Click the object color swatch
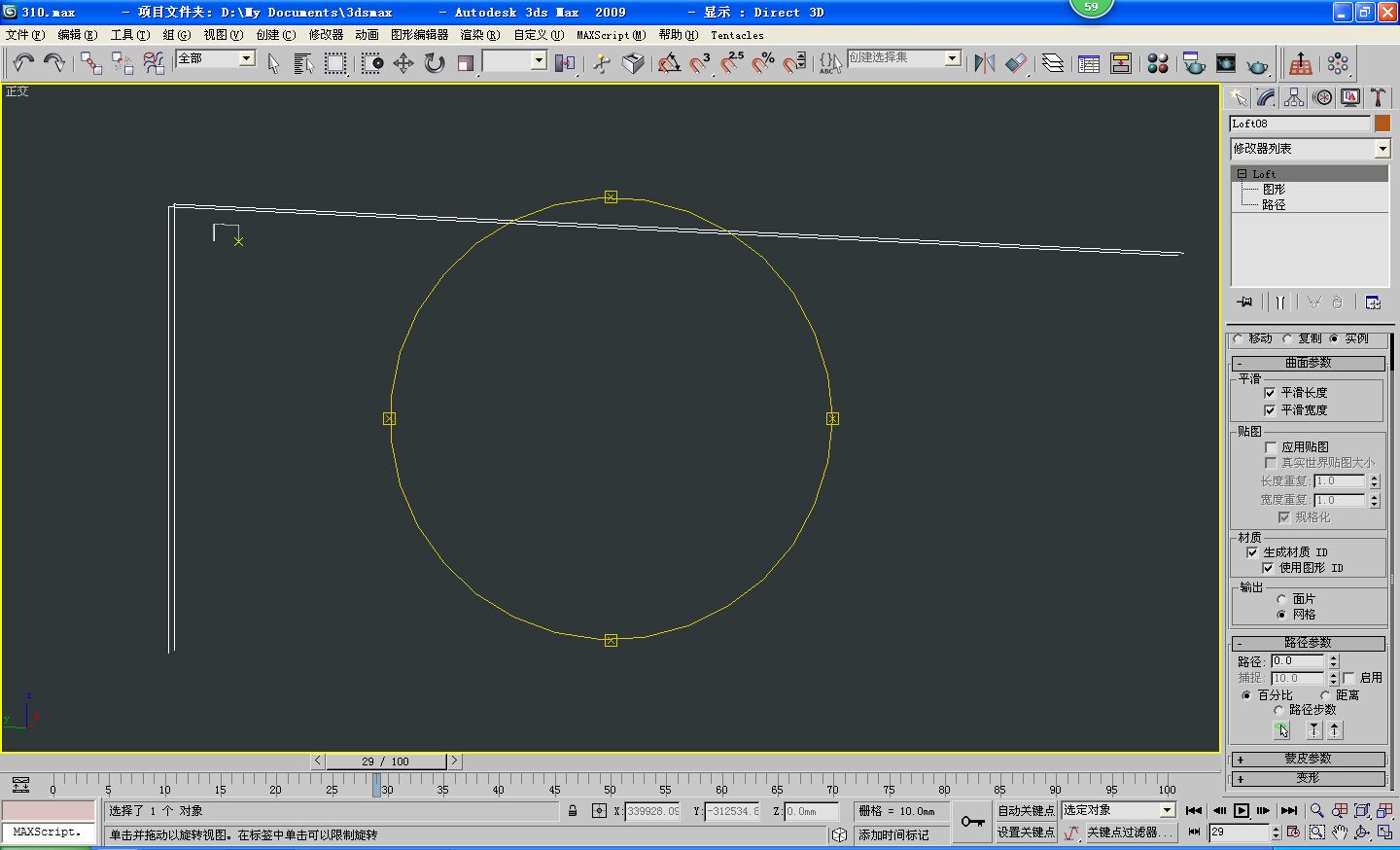 pos(1382,124)
